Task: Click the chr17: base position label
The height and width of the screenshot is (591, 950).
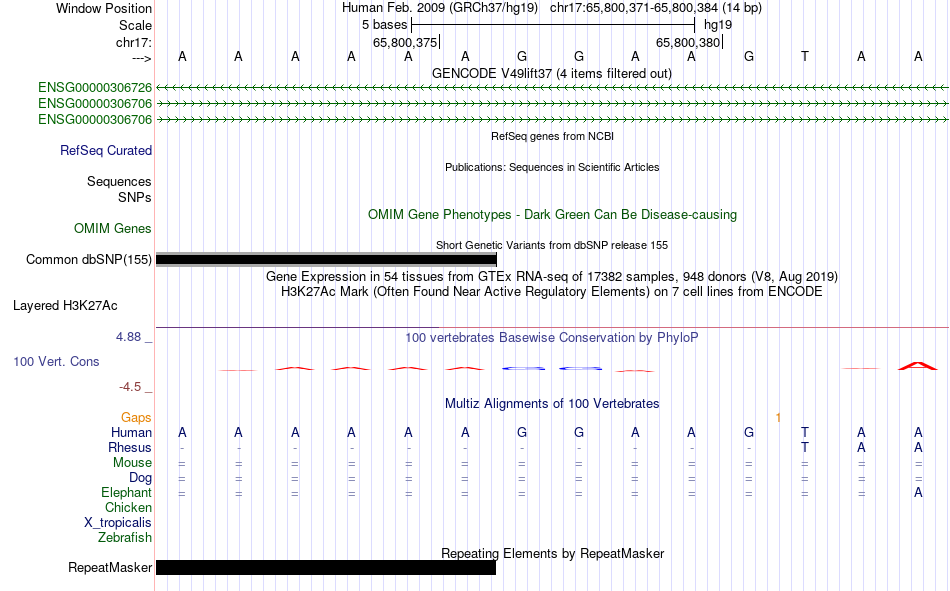Action: 134,42
